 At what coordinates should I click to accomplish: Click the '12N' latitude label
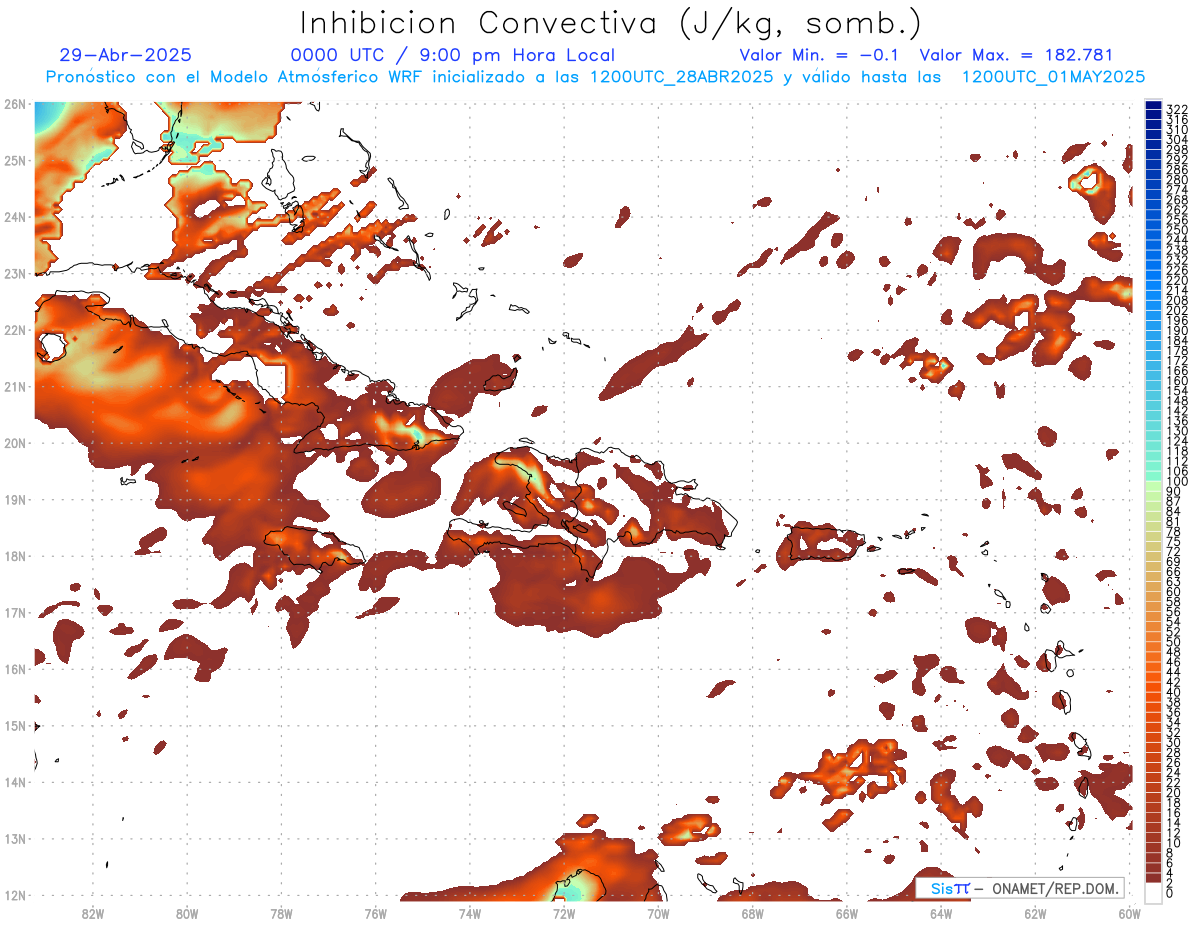(x=15, y=895)
